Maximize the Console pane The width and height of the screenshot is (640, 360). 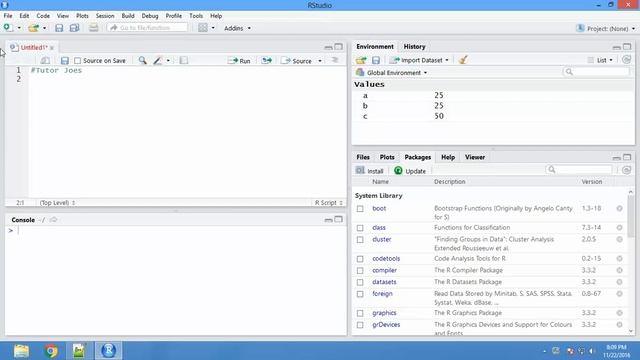(x=338, y=219)
